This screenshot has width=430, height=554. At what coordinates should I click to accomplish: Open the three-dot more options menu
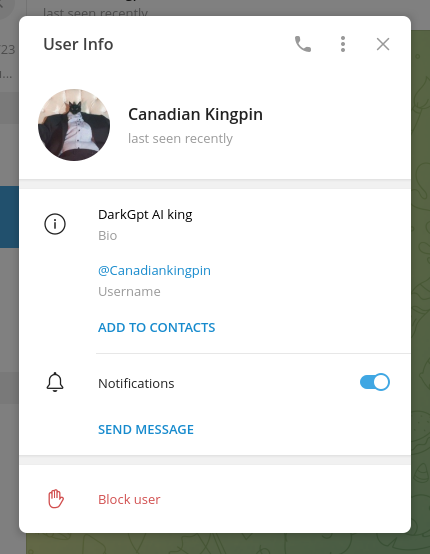coord(343,44)
